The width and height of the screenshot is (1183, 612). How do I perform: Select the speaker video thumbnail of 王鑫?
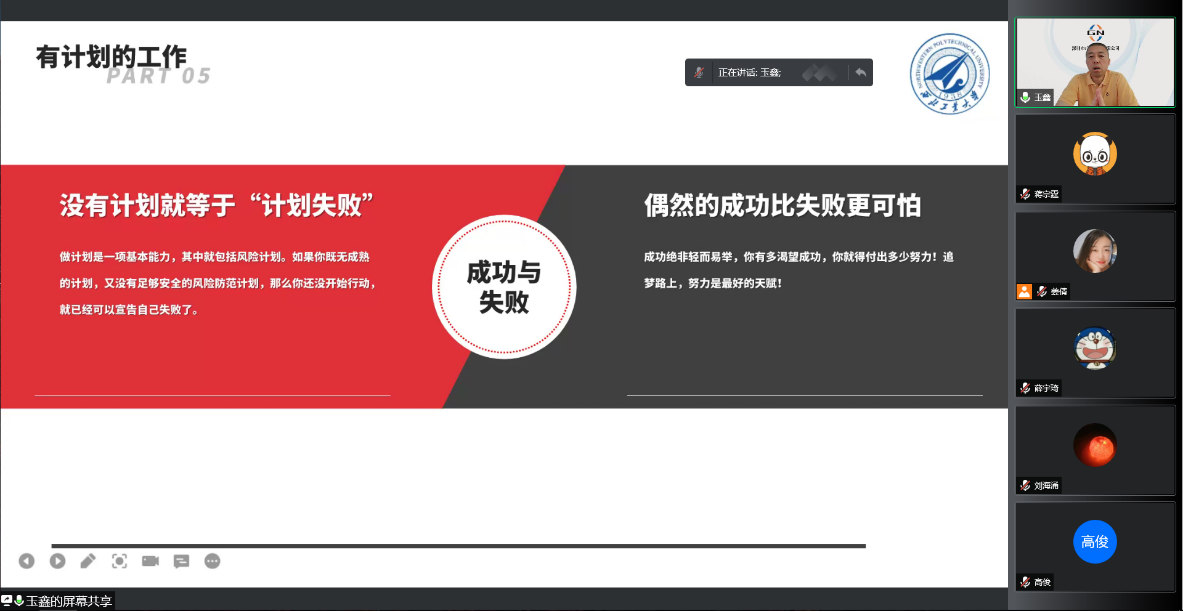(1095, 62)
